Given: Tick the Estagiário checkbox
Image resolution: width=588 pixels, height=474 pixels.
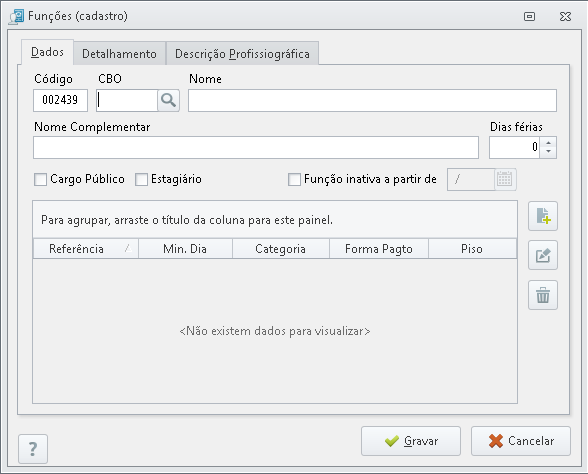Looking at the screenshot, I should 141,179.
